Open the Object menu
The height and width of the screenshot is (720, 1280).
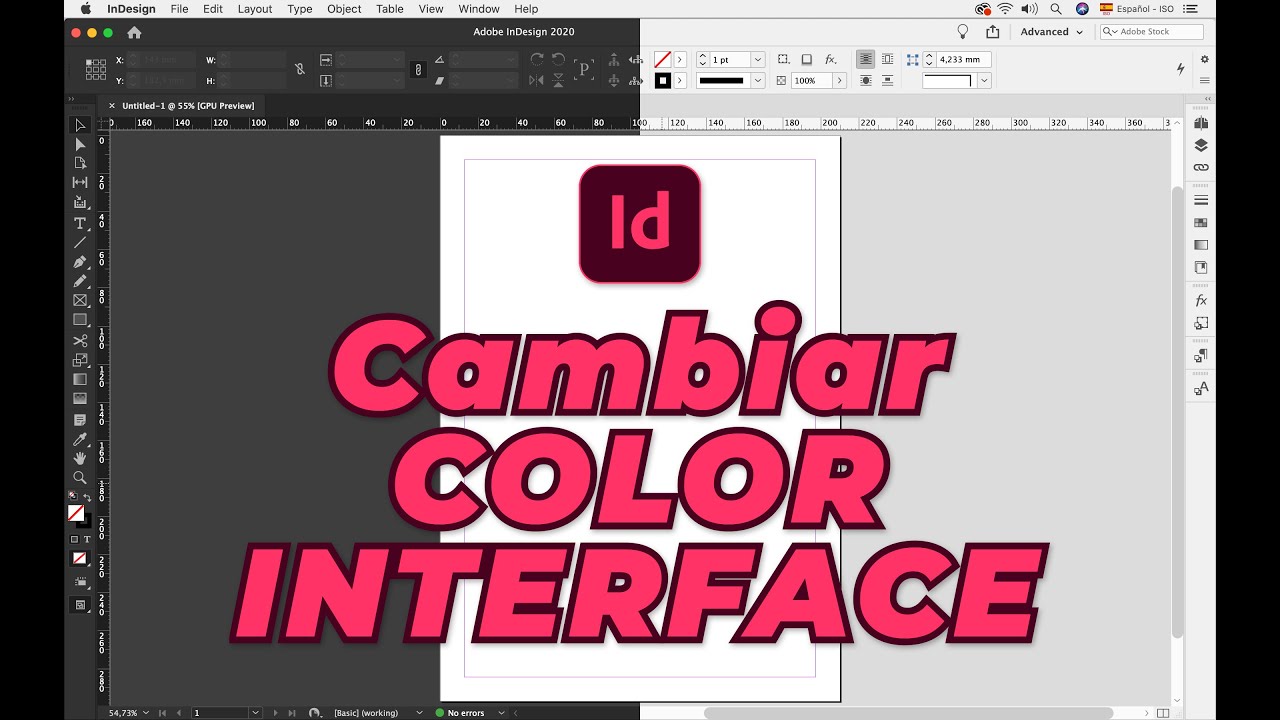(344, 9)
